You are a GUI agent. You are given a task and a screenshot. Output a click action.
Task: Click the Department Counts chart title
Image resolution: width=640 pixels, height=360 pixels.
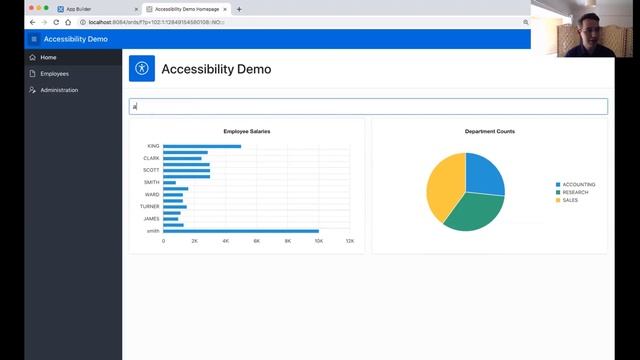(490, 131)
